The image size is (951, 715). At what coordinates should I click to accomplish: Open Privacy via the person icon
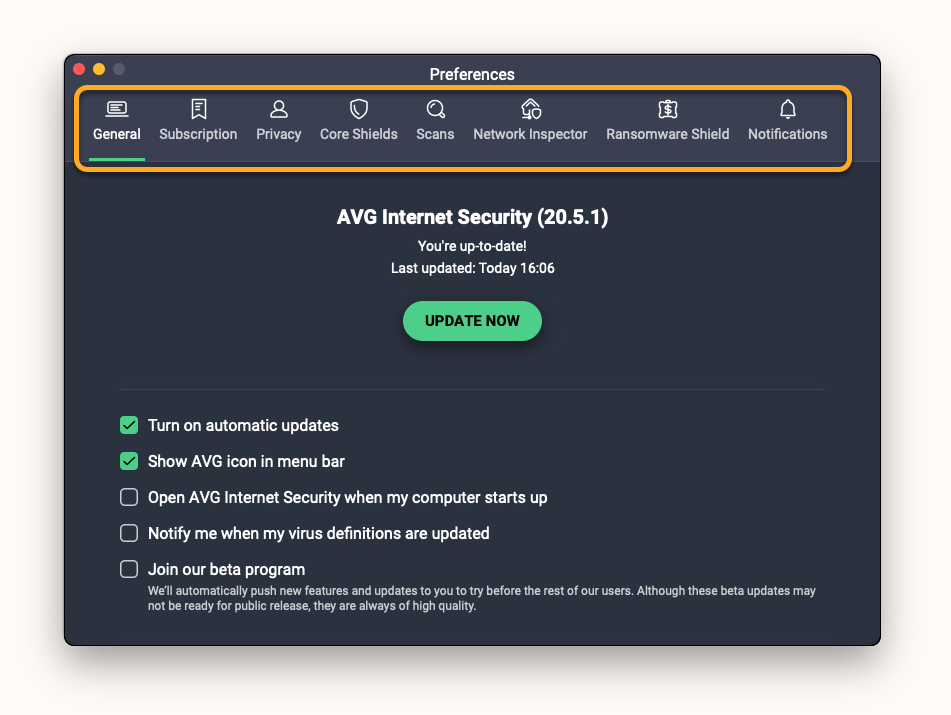pos(279,109)
